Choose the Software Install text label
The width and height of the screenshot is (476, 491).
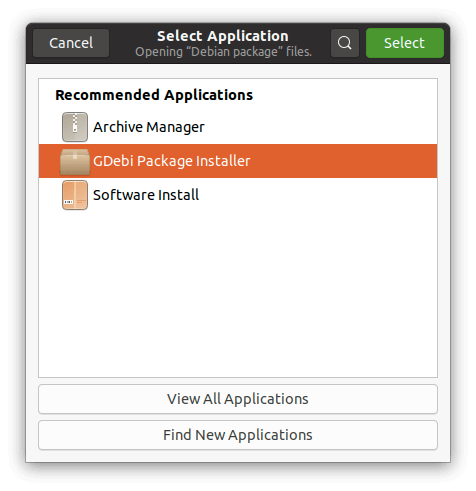point(146,195)
